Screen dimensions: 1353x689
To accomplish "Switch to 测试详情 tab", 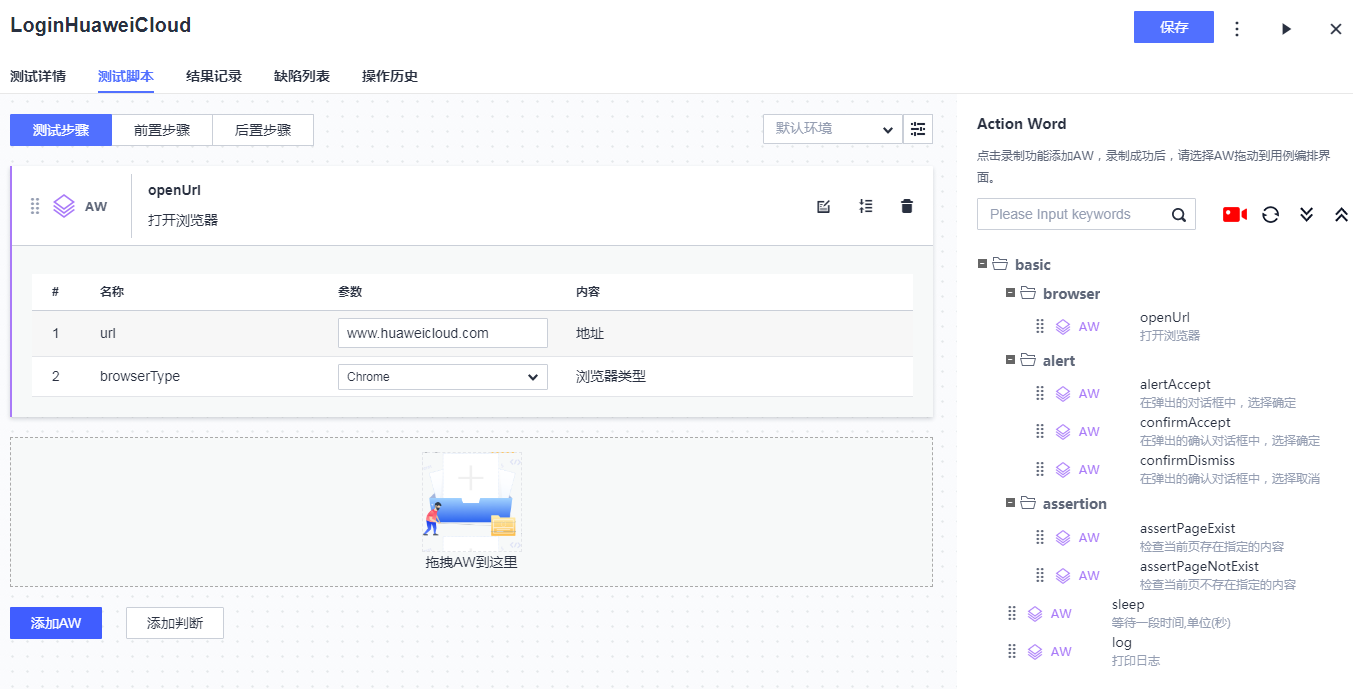I will [38, 76].
